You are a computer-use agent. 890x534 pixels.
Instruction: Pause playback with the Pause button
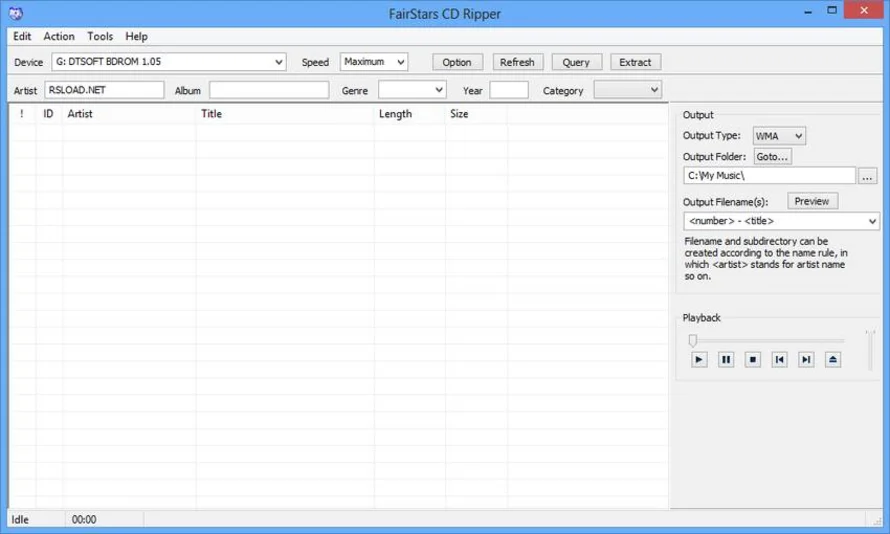point(725,360)
